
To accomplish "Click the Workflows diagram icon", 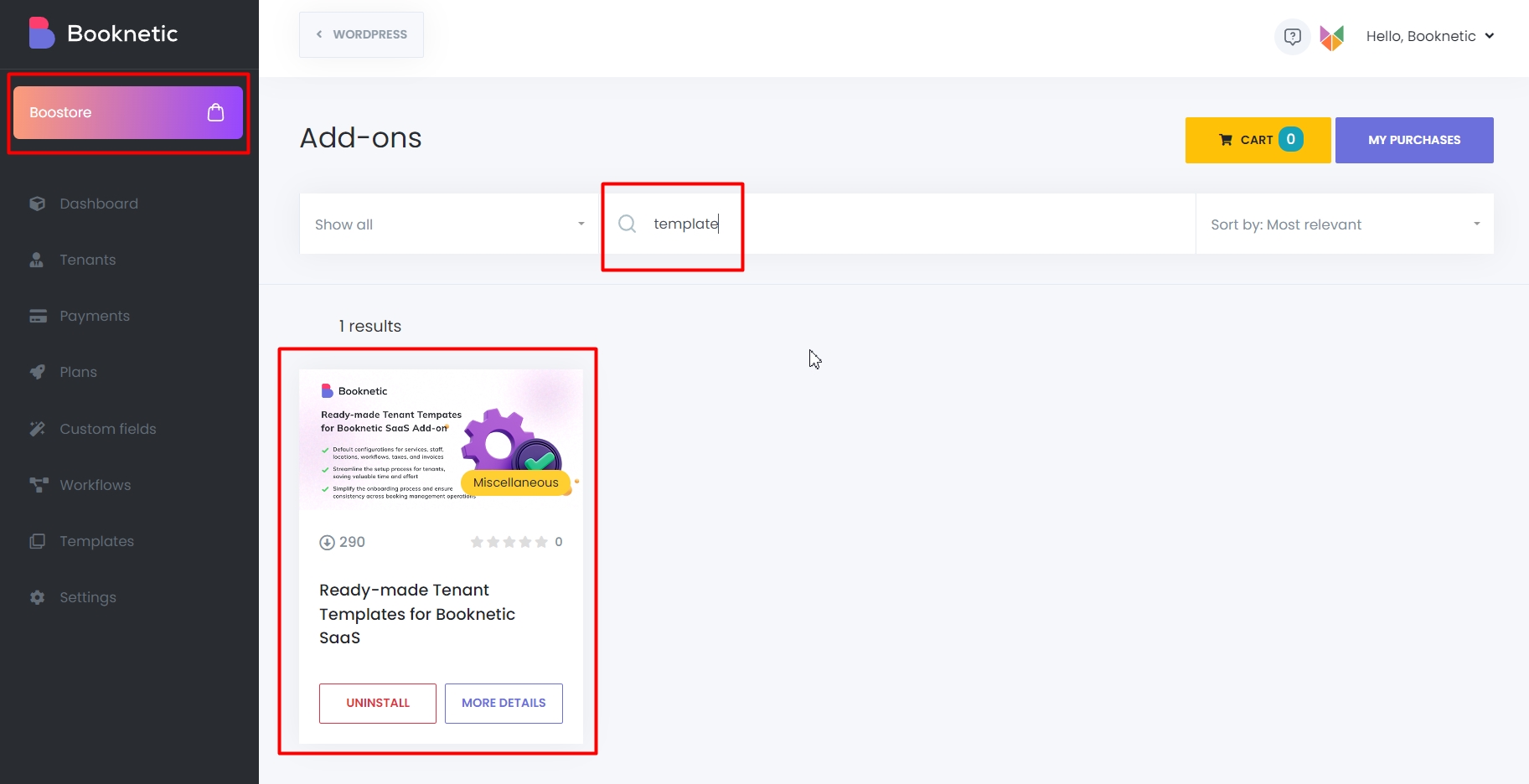I will 39,485.
